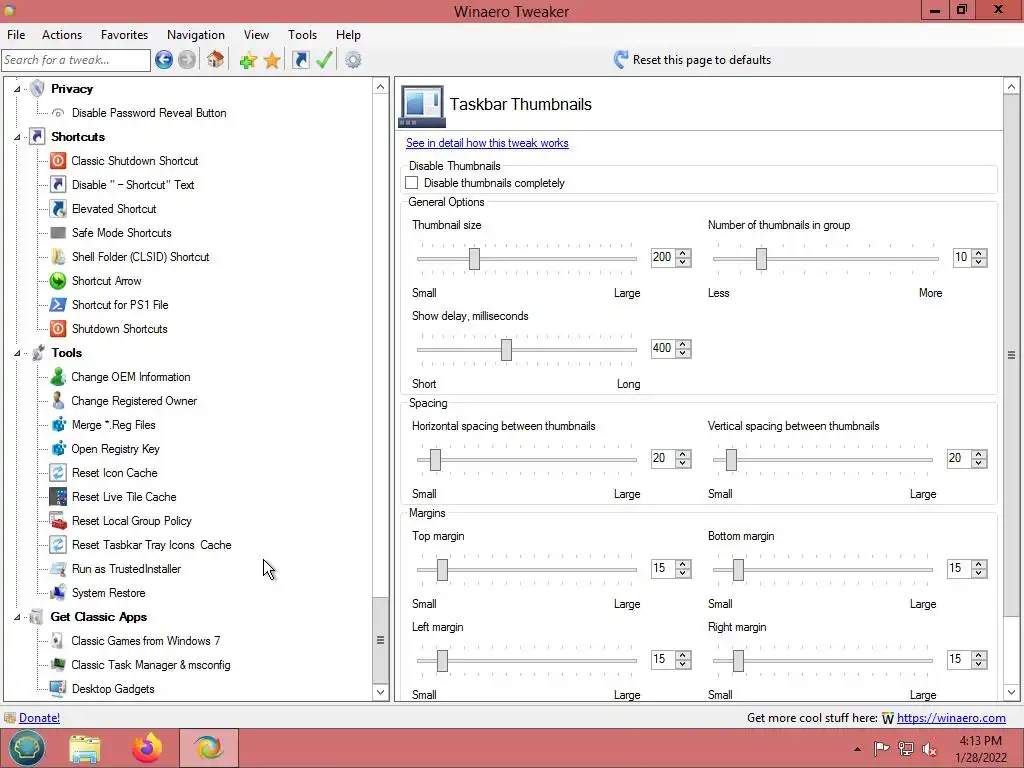Open File Explorer from the taskbar
The width and height of the screenshot is (1024, 768).
pos(85,749)
